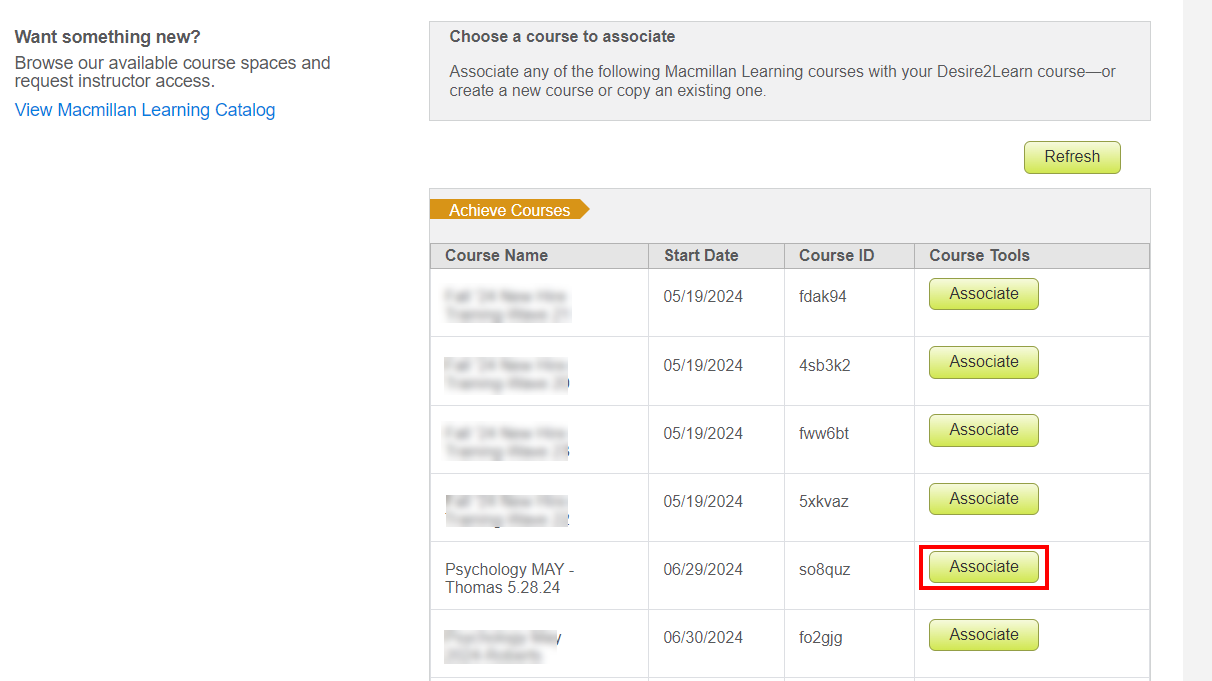
Task: Click the Want something new heading
Action: 103,36
